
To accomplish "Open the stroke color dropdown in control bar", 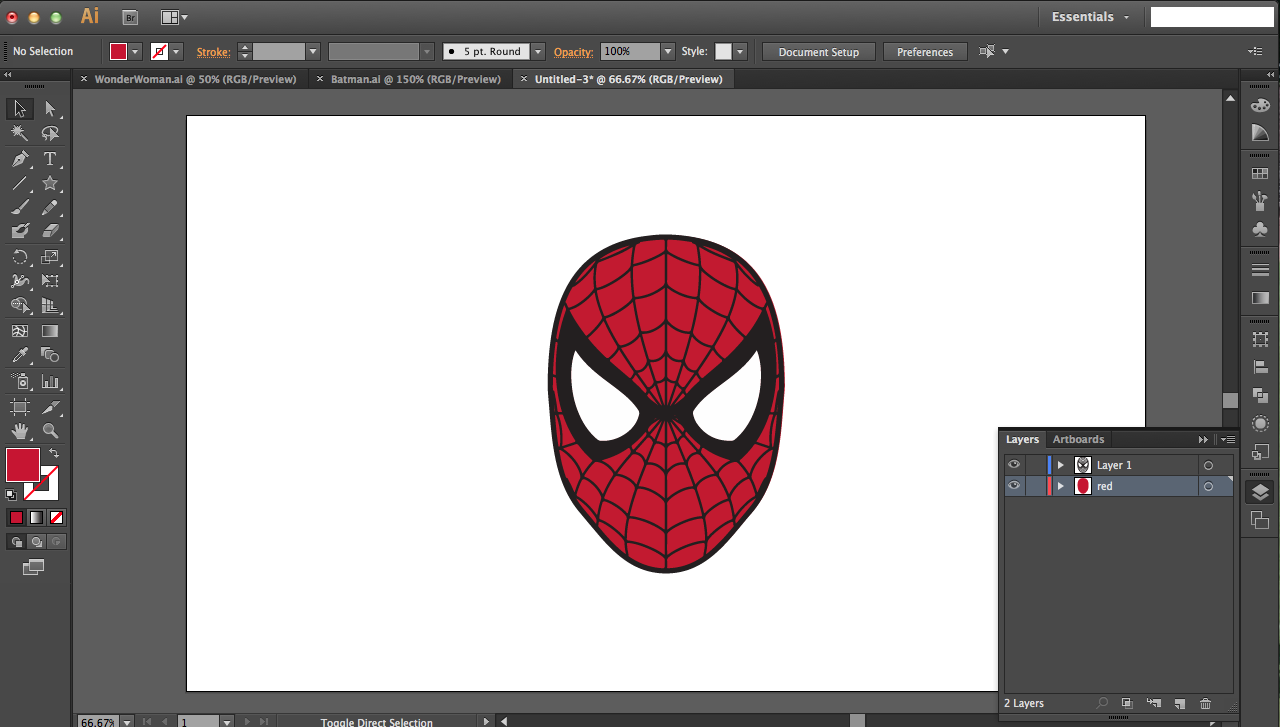I will click(176, 51).
